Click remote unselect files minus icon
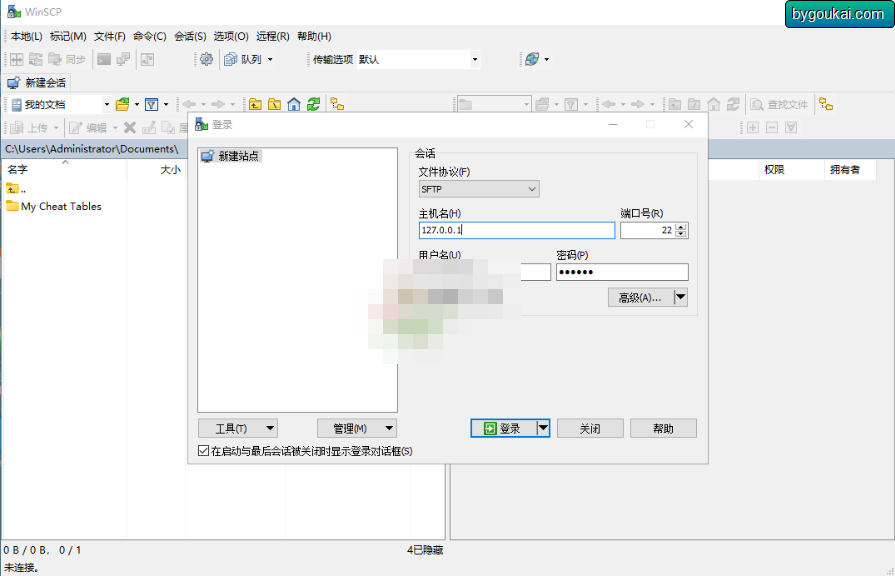The height and width of the screenshot is (576, 895). click(772, 128)
